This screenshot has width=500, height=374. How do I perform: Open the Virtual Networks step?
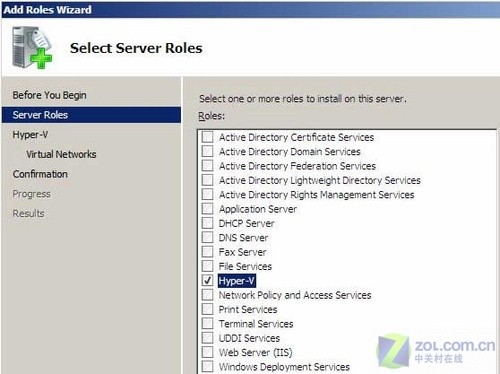pyautogui.click(x=61, y=154)
